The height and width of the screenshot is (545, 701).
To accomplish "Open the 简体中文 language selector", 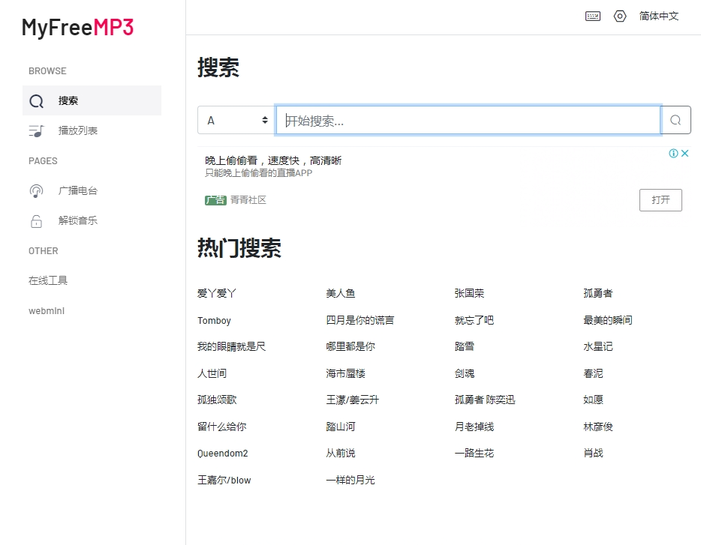I will [659, 16].
